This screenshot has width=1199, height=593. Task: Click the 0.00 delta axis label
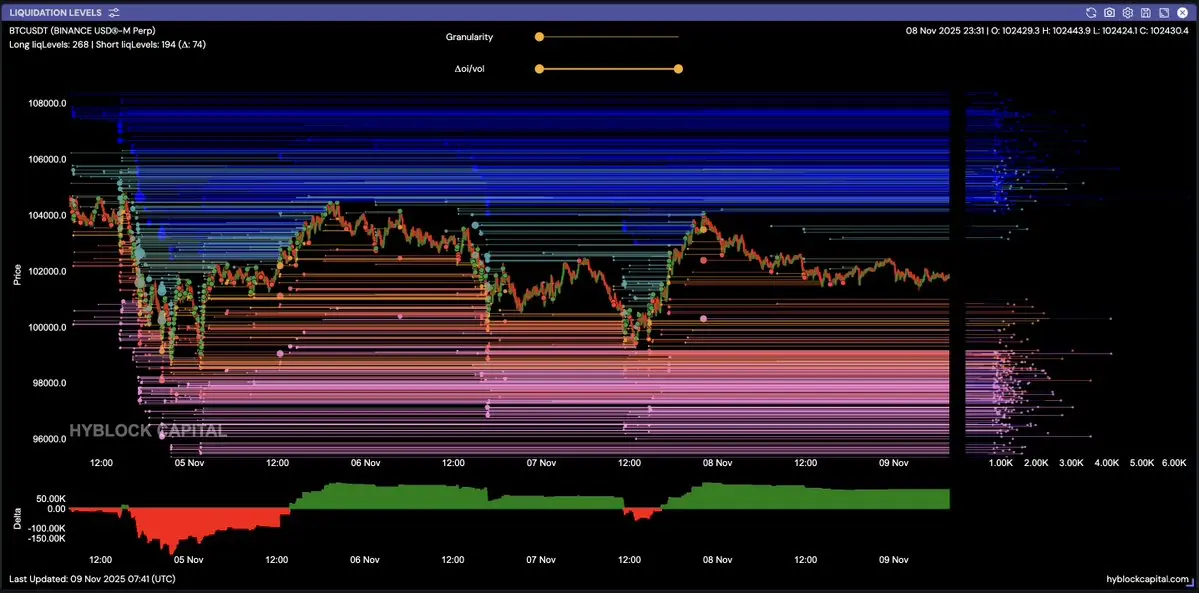[57, 508]
